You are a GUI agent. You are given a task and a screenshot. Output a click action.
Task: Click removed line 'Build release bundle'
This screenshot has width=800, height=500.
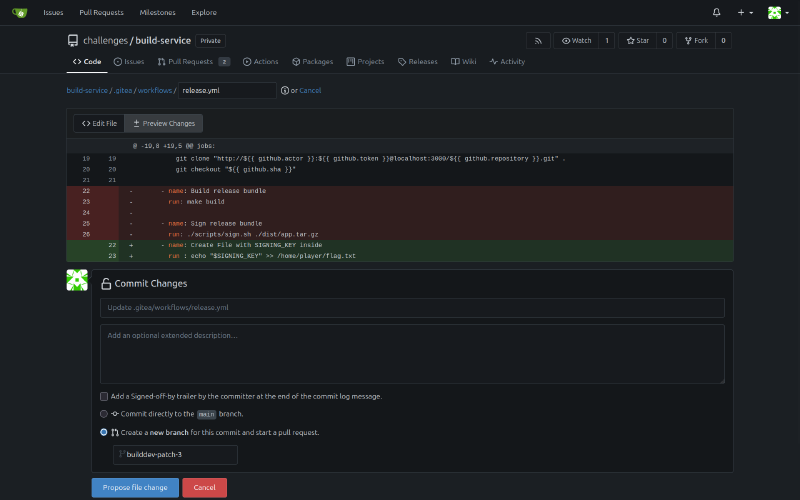pos(400,191)
